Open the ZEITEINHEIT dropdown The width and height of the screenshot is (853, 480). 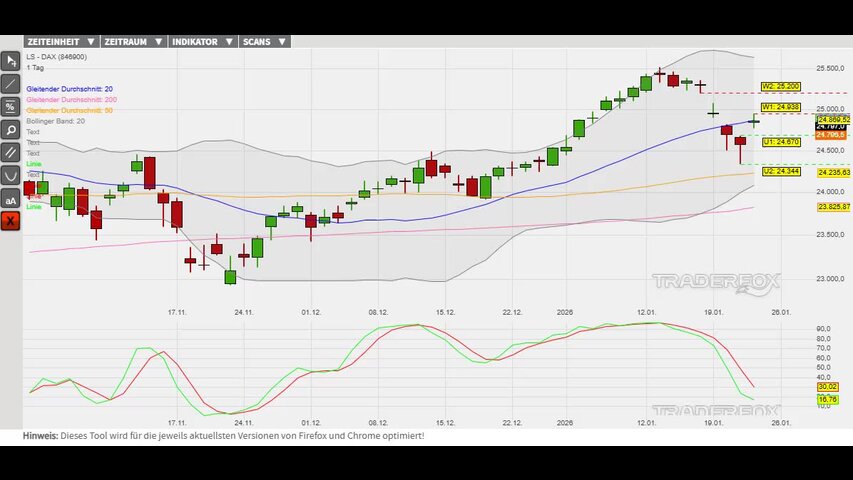(61, 42)
